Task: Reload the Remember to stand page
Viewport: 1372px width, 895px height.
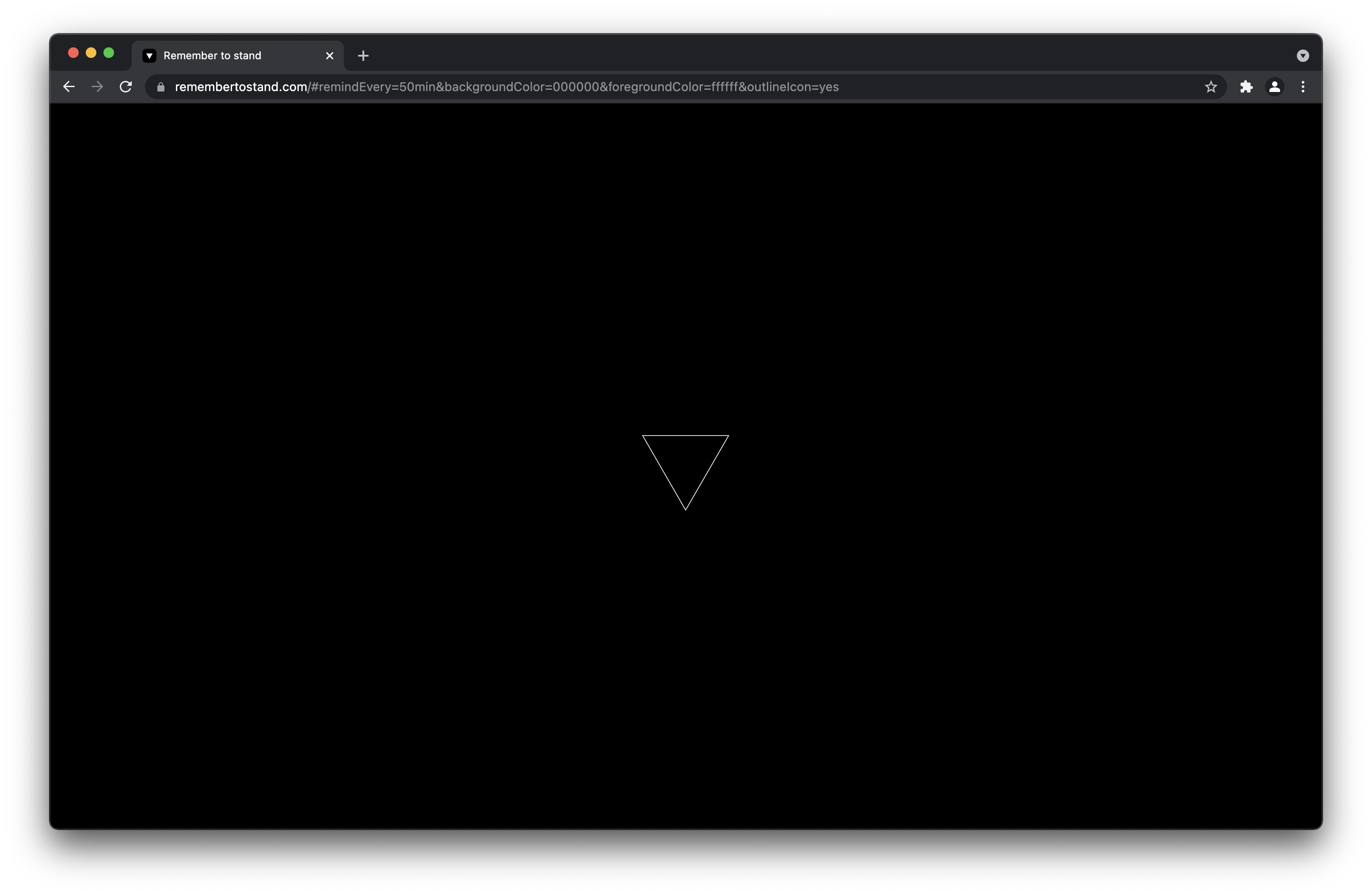Action: coord(125,87)
